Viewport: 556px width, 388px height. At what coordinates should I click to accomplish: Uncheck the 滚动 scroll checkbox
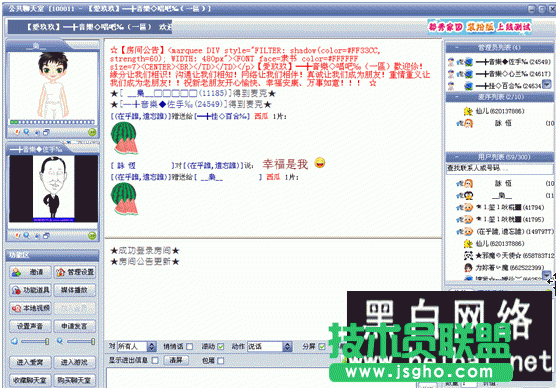click(221, 347)
